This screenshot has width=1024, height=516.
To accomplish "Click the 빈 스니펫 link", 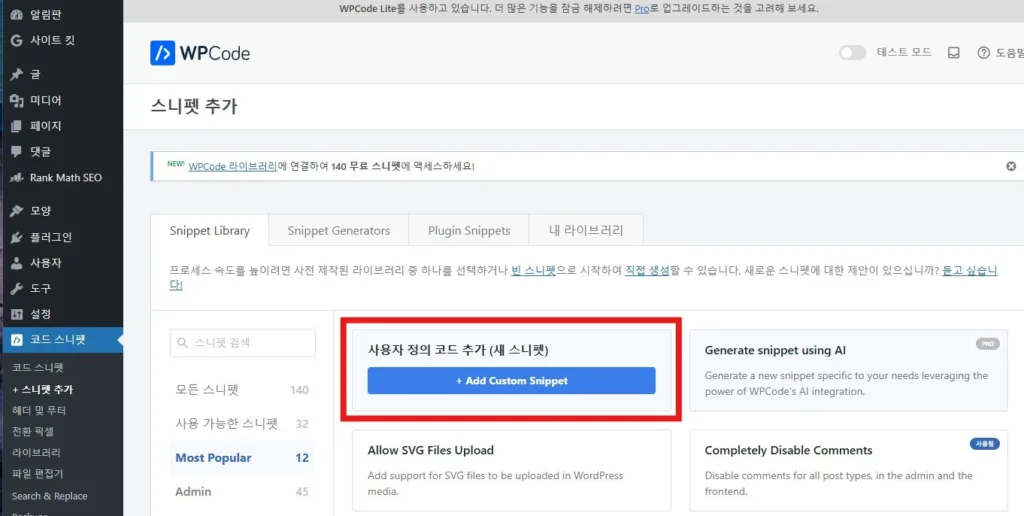I will point(533,270).
